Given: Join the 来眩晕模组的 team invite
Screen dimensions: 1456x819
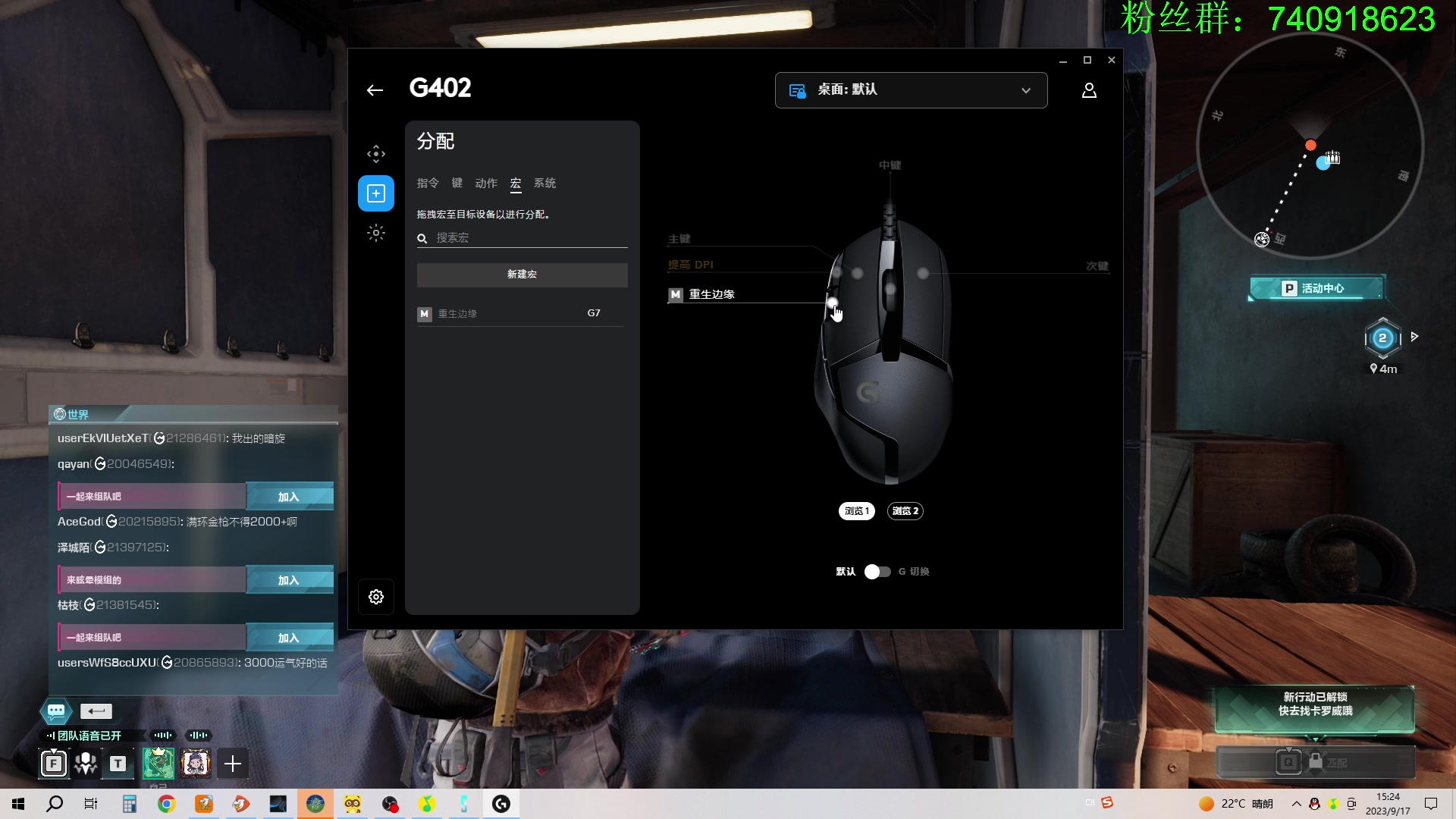Looking at the screenshot, I should coord(290,580).
